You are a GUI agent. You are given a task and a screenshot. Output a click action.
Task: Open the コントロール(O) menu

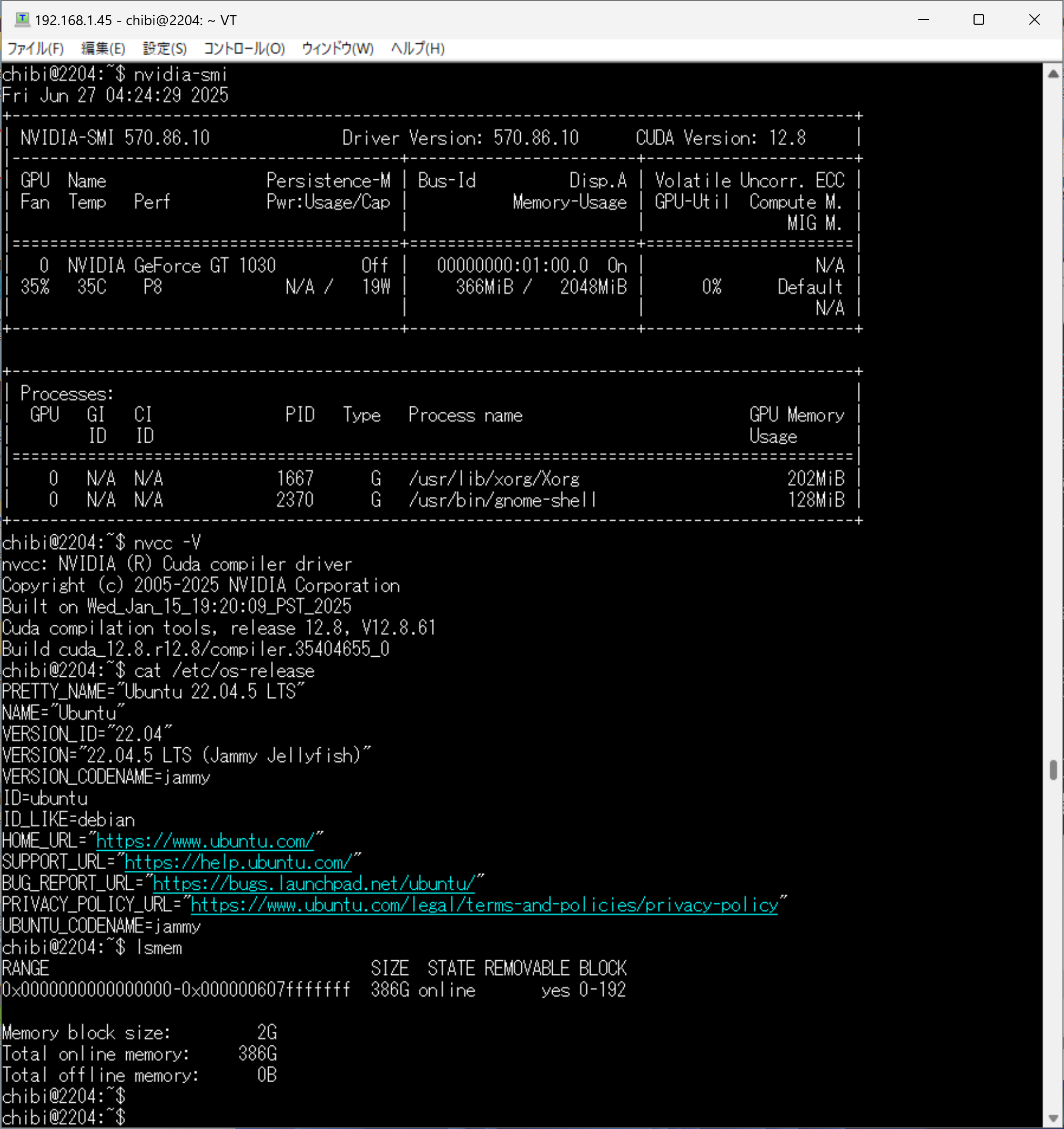244,49
